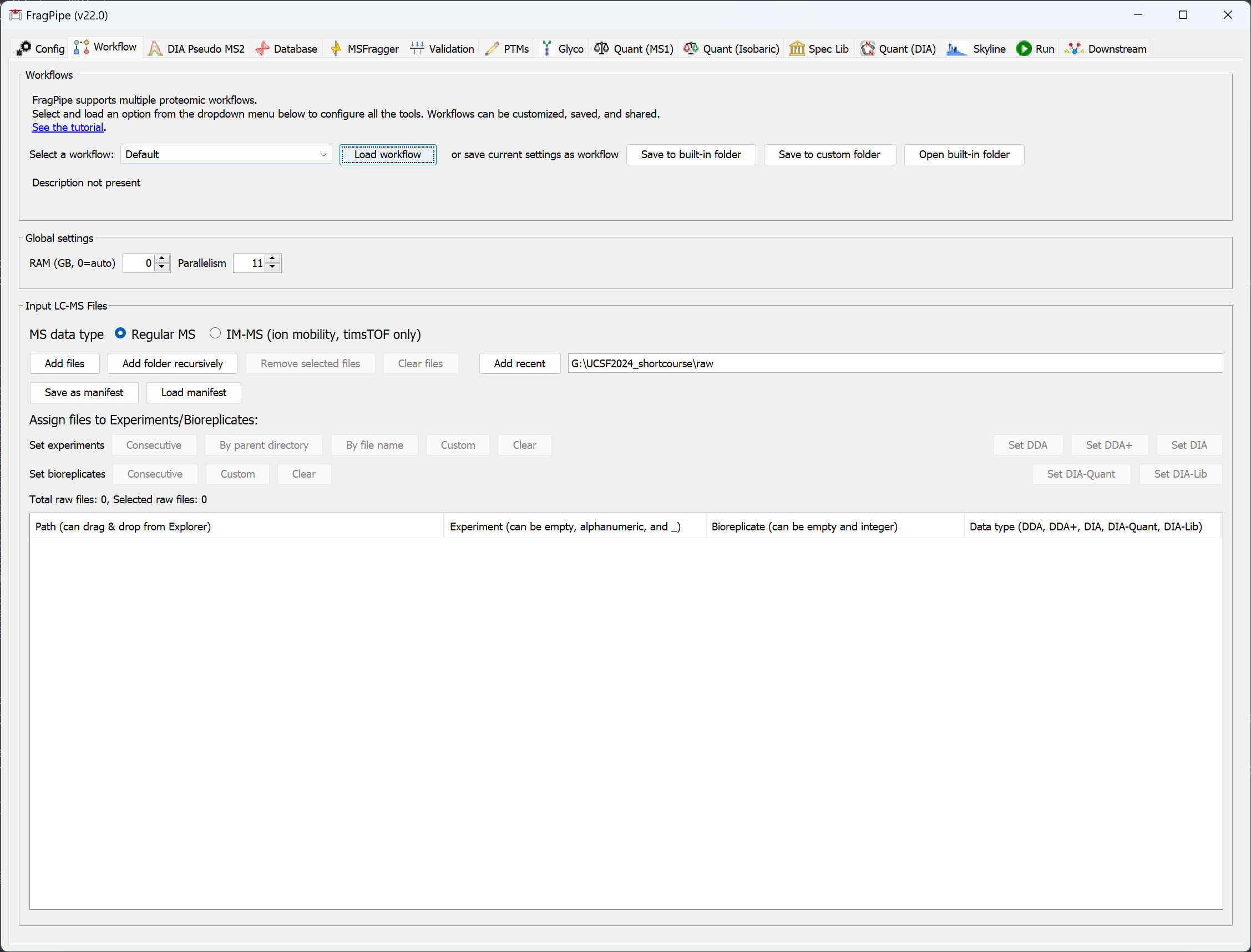Open the Downstream tab icon
This screenshot has height=952, width=1251.
[1073, 49]
